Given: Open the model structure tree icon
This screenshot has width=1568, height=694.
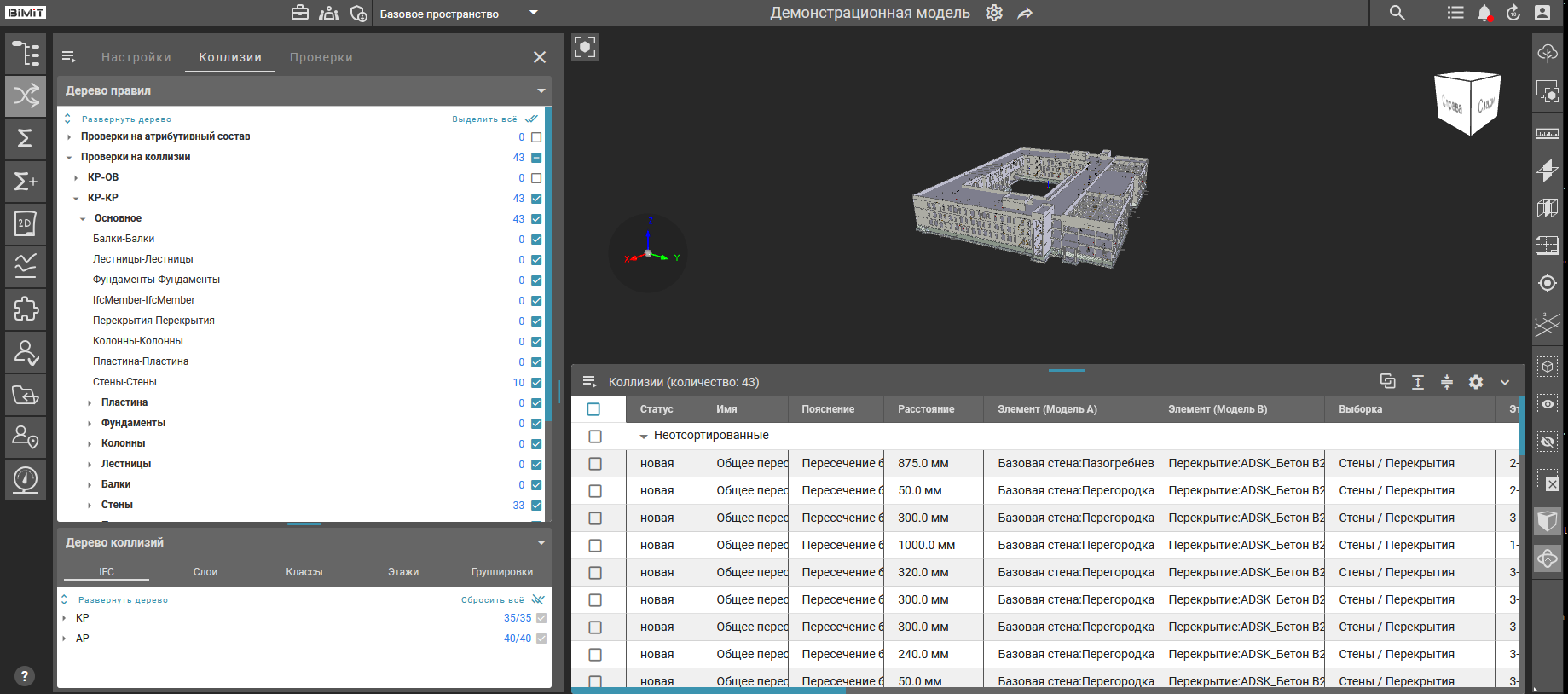Looking at the screenshot, I should (x=26, y=53).
